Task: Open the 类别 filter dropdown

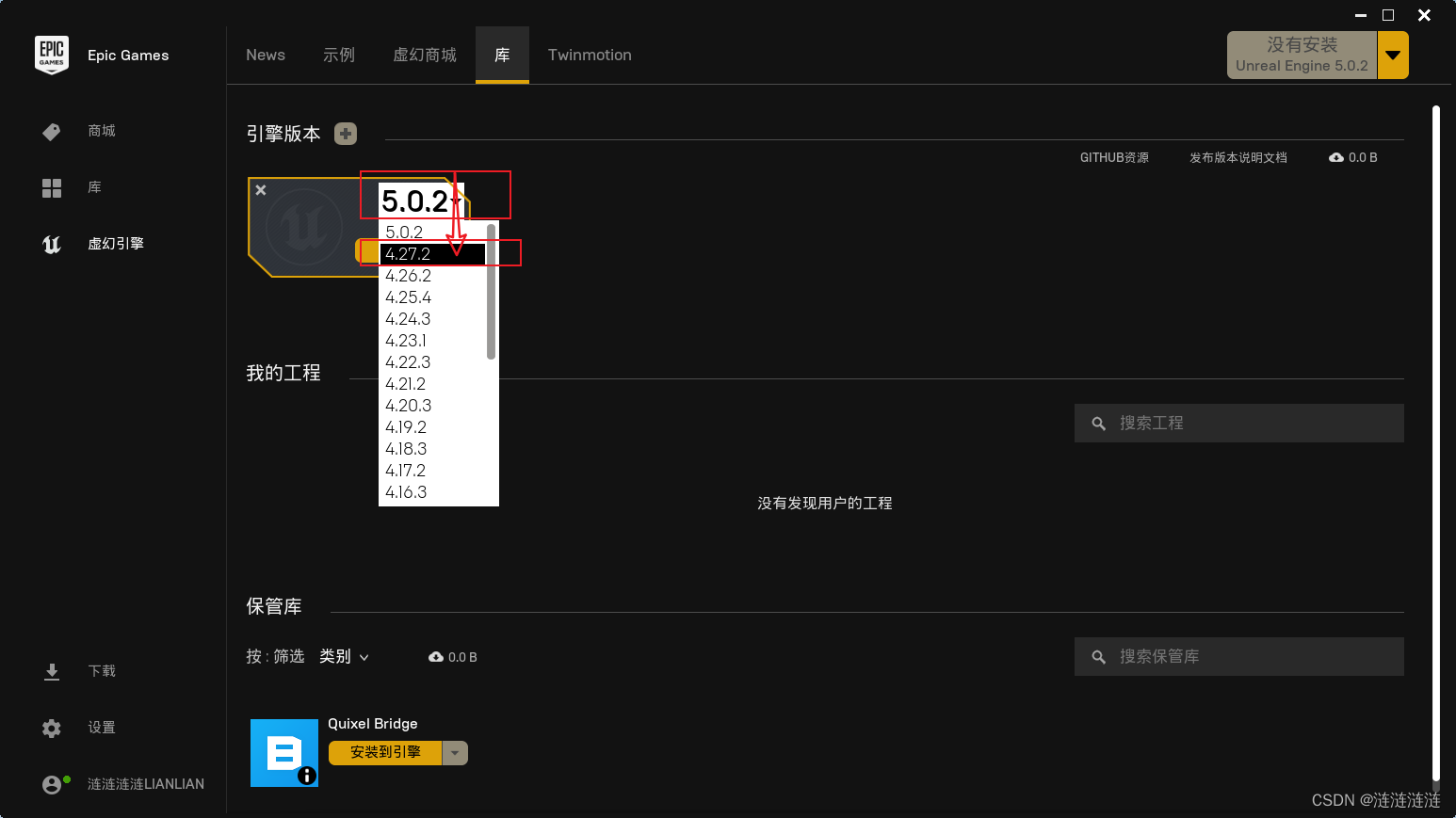Action: tap(344, 656)
